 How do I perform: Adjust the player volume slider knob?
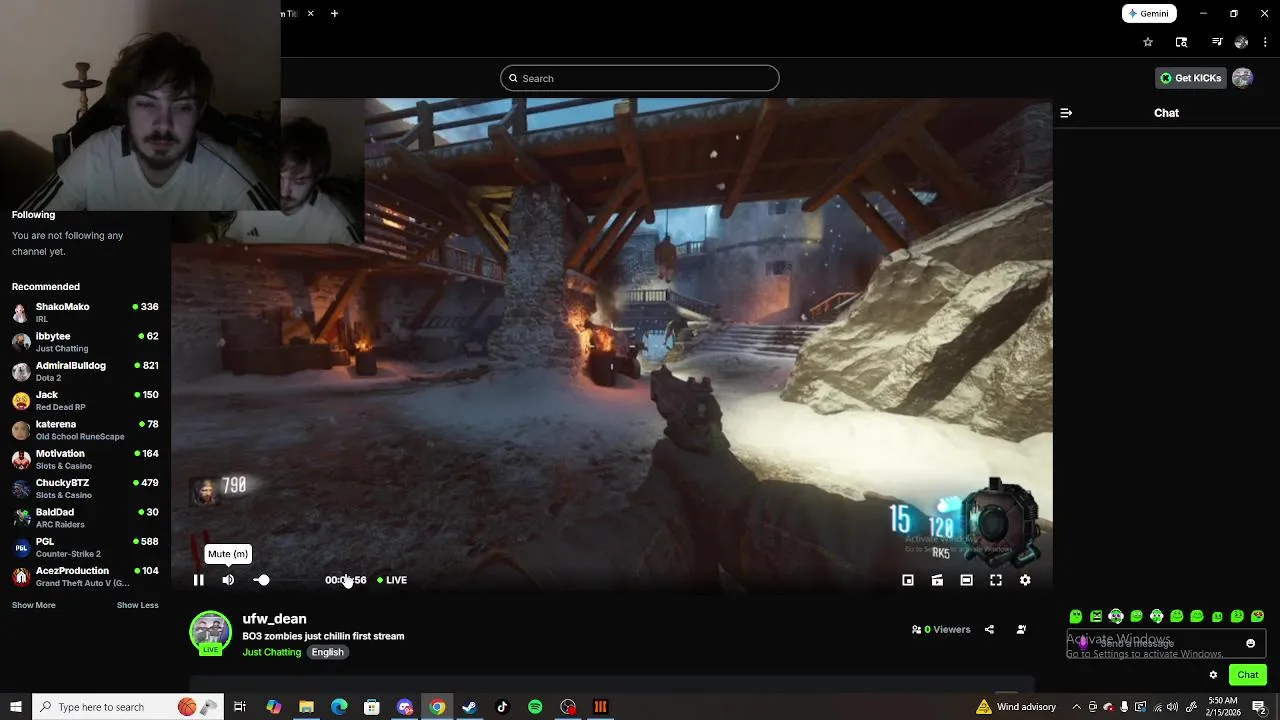[x=262, y=580]
